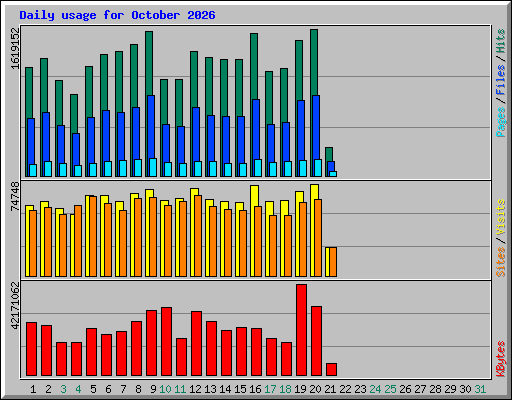Click day 28 on the x-axis

click(435, 389)
